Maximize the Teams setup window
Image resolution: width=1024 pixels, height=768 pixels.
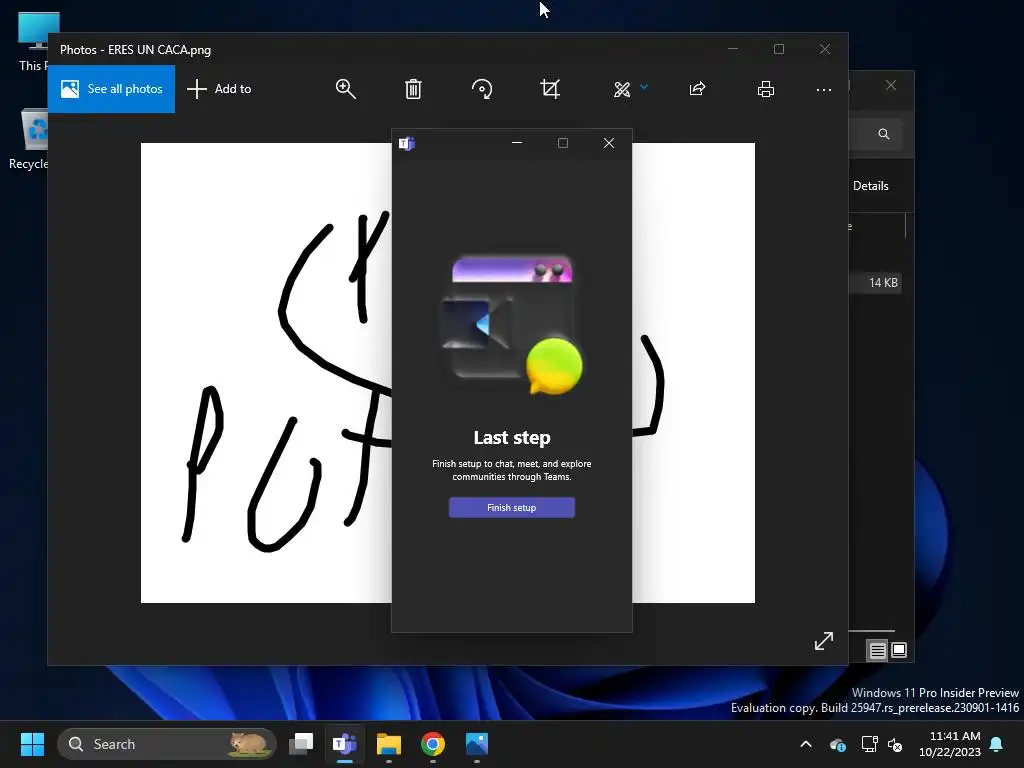click(563, 143)
